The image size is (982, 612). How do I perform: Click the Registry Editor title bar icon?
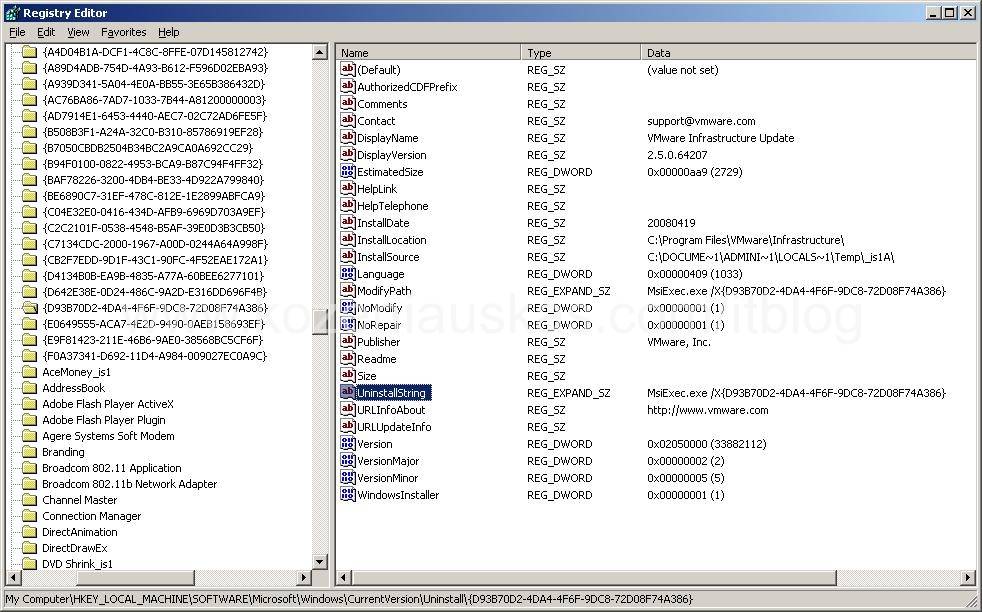pyautogui.click(x=11, y=13)
